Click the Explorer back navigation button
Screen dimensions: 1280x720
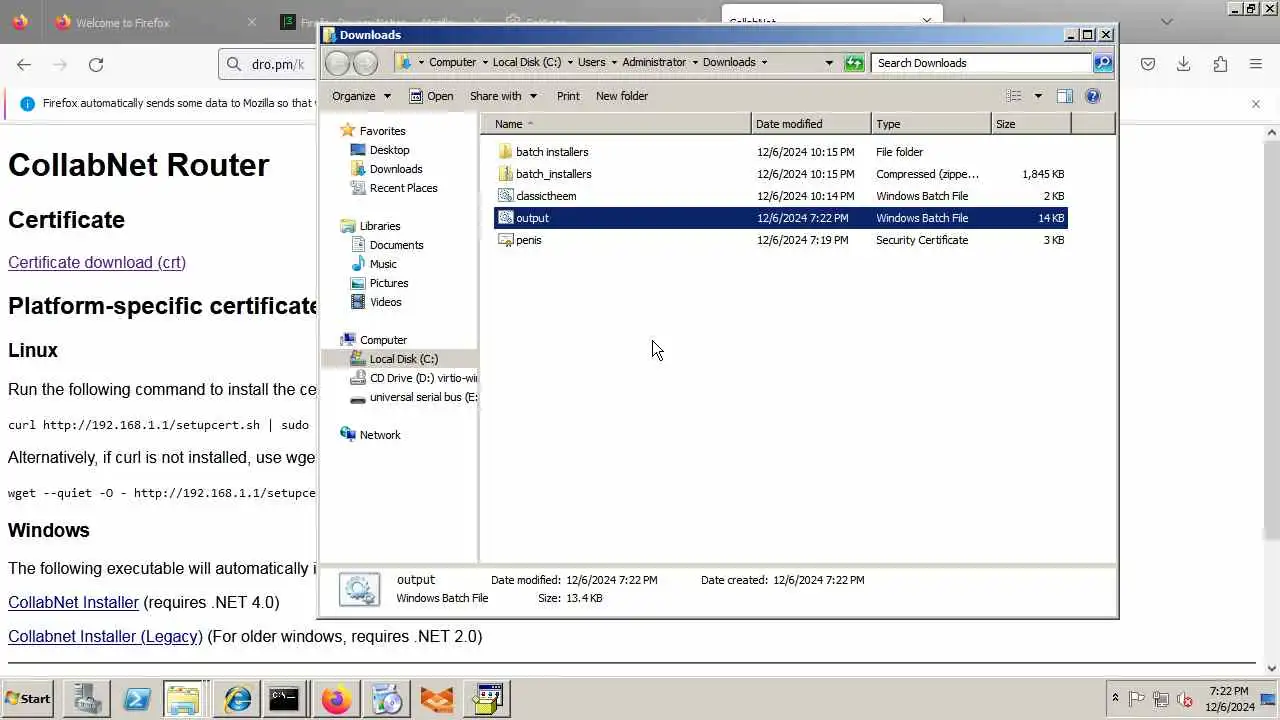[338, 63]
